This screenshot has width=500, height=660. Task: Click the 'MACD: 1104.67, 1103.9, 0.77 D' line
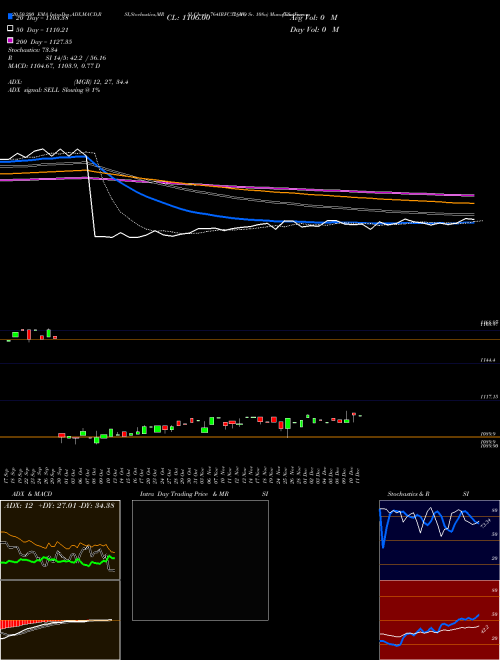(x=54, y=66)
